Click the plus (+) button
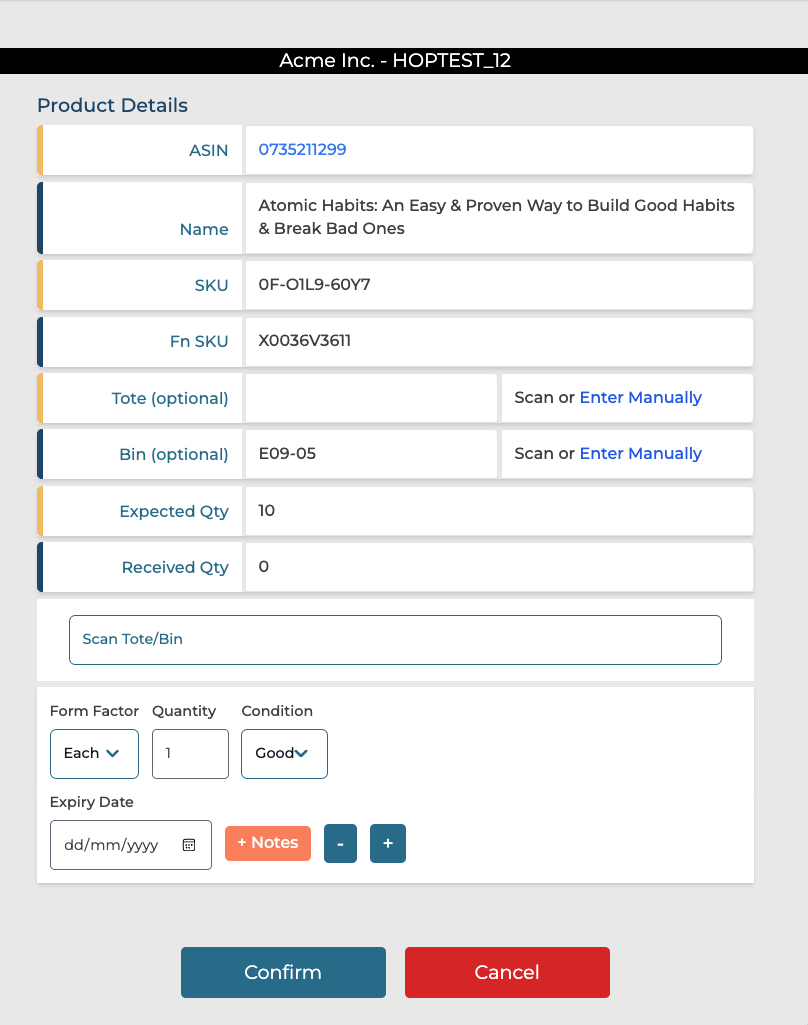Image resolution: width=808 pixels, height=1025 pixels. (388, 843)
